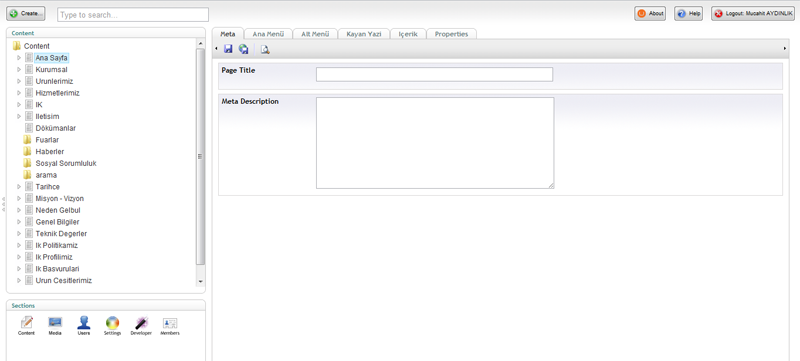Click the Save and Publish icon
This screenshot has width=800, height=361.
pos(243,49)
